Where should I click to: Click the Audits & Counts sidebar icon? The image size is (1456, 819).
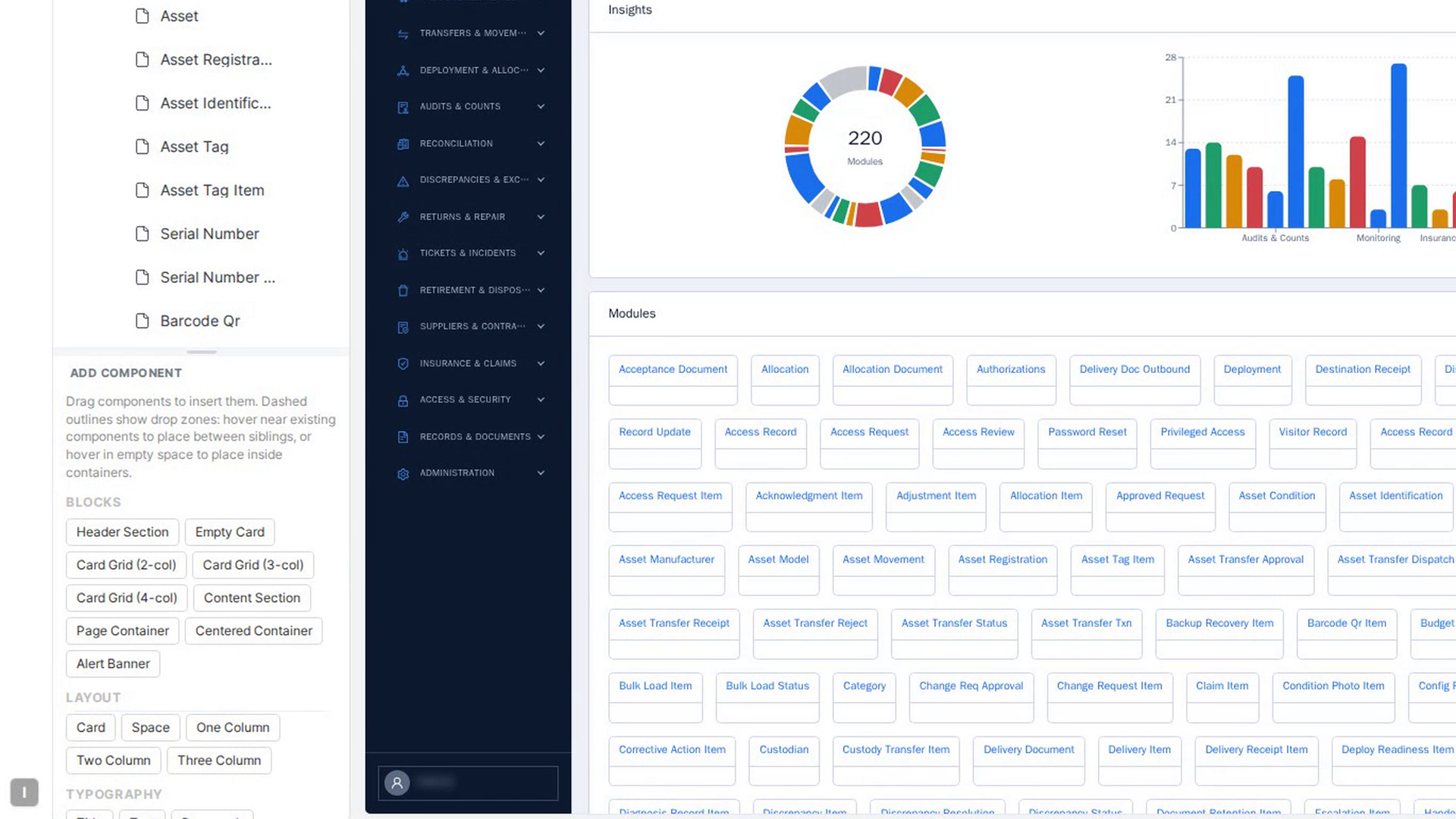[403, 107]
